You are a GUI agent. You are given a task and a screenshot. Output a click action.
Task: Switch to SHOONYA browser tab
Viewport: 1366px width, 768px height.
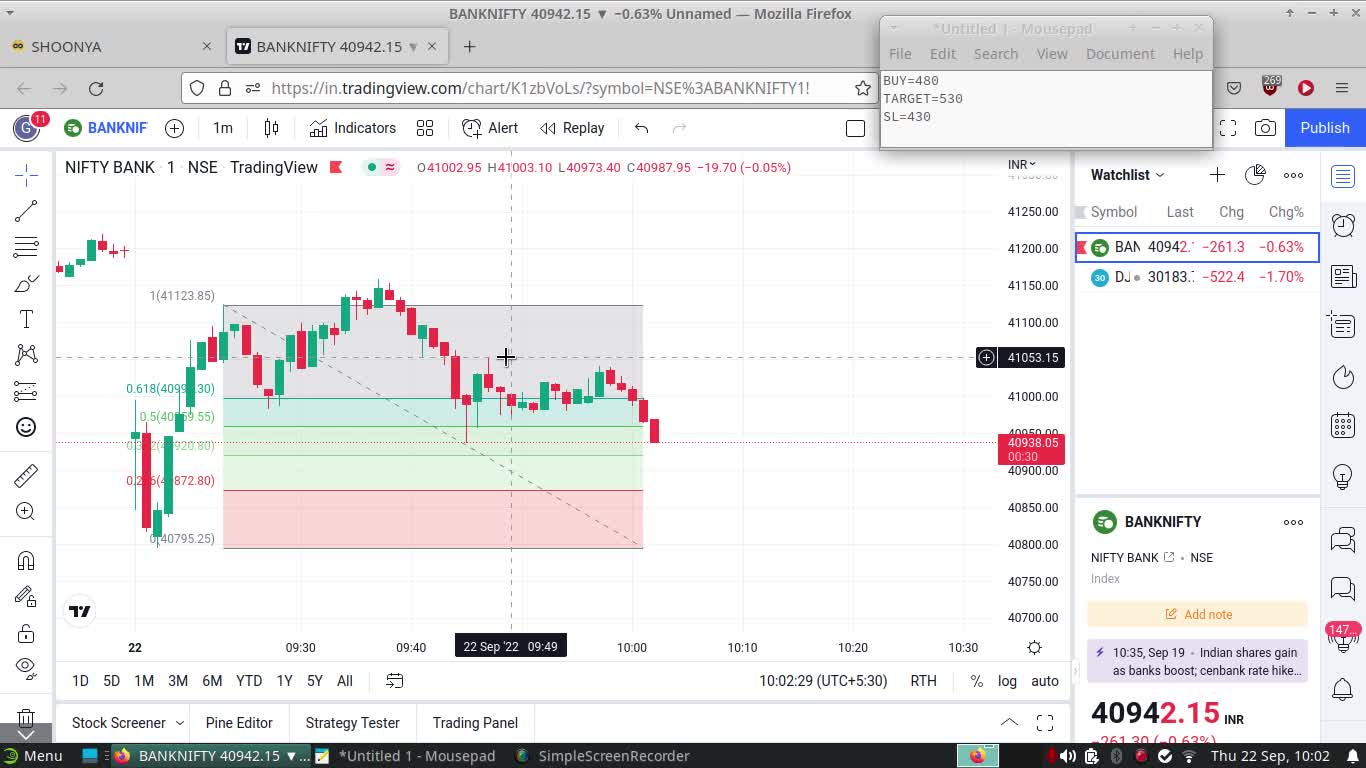pos(110,46)
